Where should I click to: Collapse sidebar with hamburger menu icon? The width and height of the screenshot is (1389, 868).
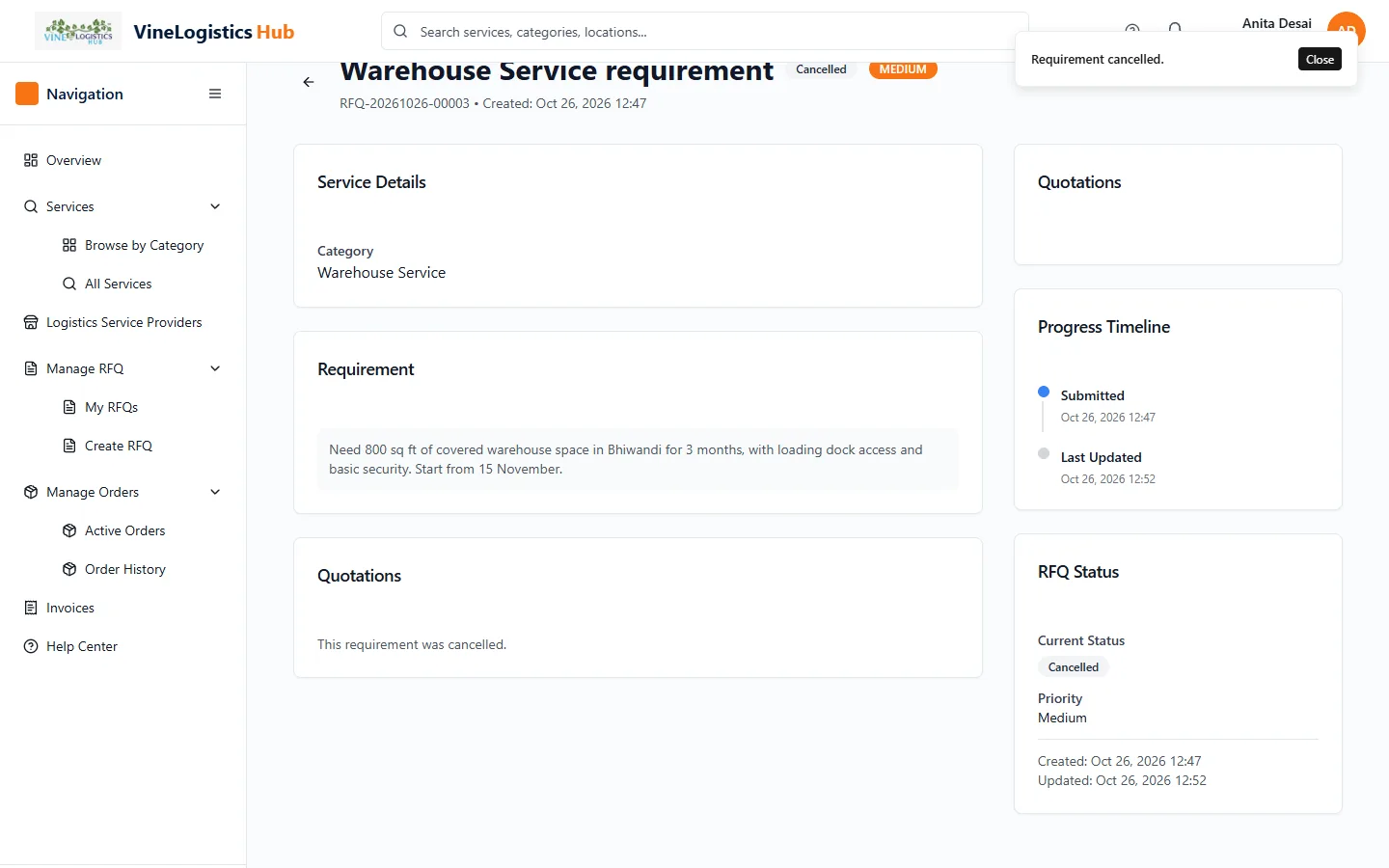215,94
